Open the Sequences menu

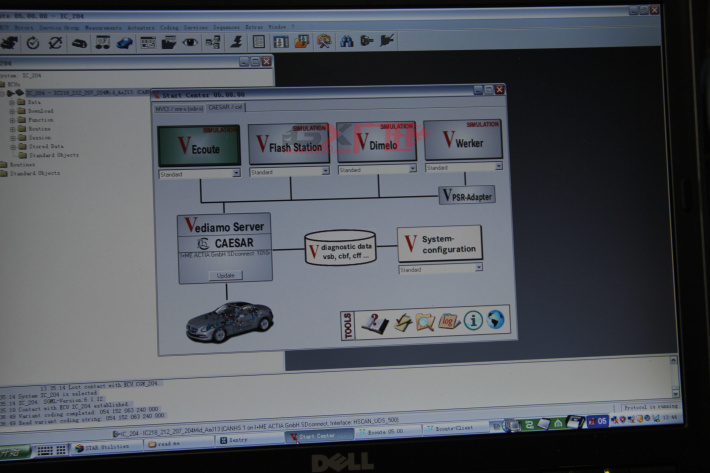[226, 27]
